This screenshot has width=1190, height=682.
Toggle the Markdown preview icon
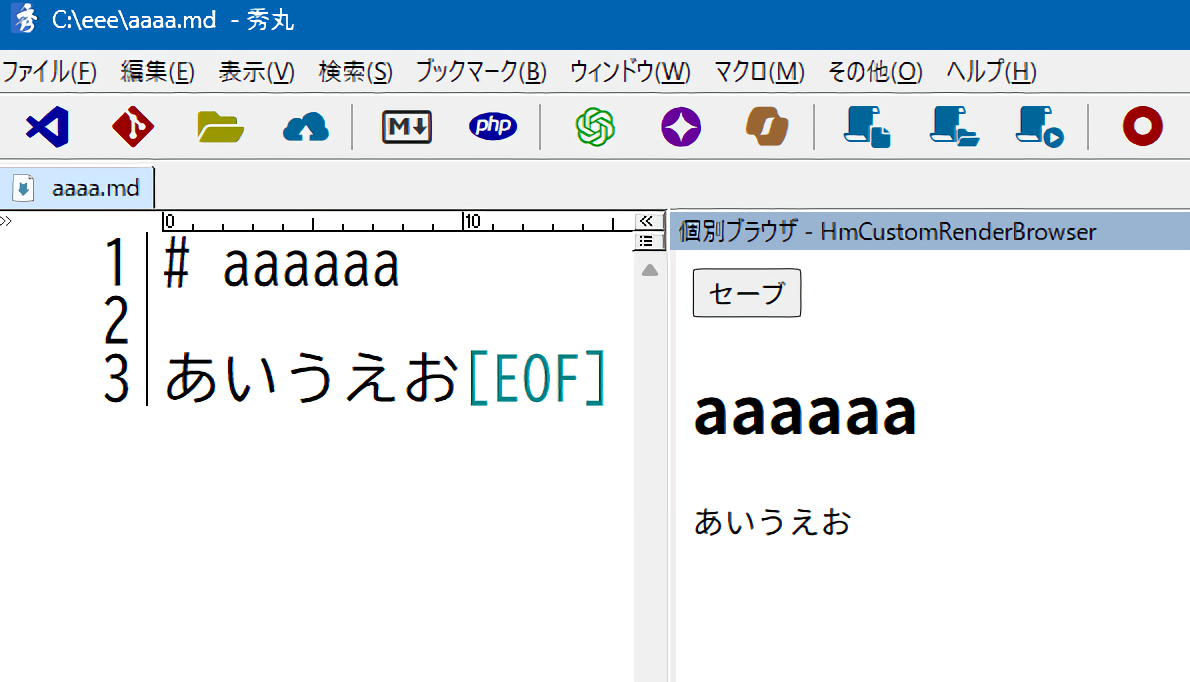click(x=407, y=127)
